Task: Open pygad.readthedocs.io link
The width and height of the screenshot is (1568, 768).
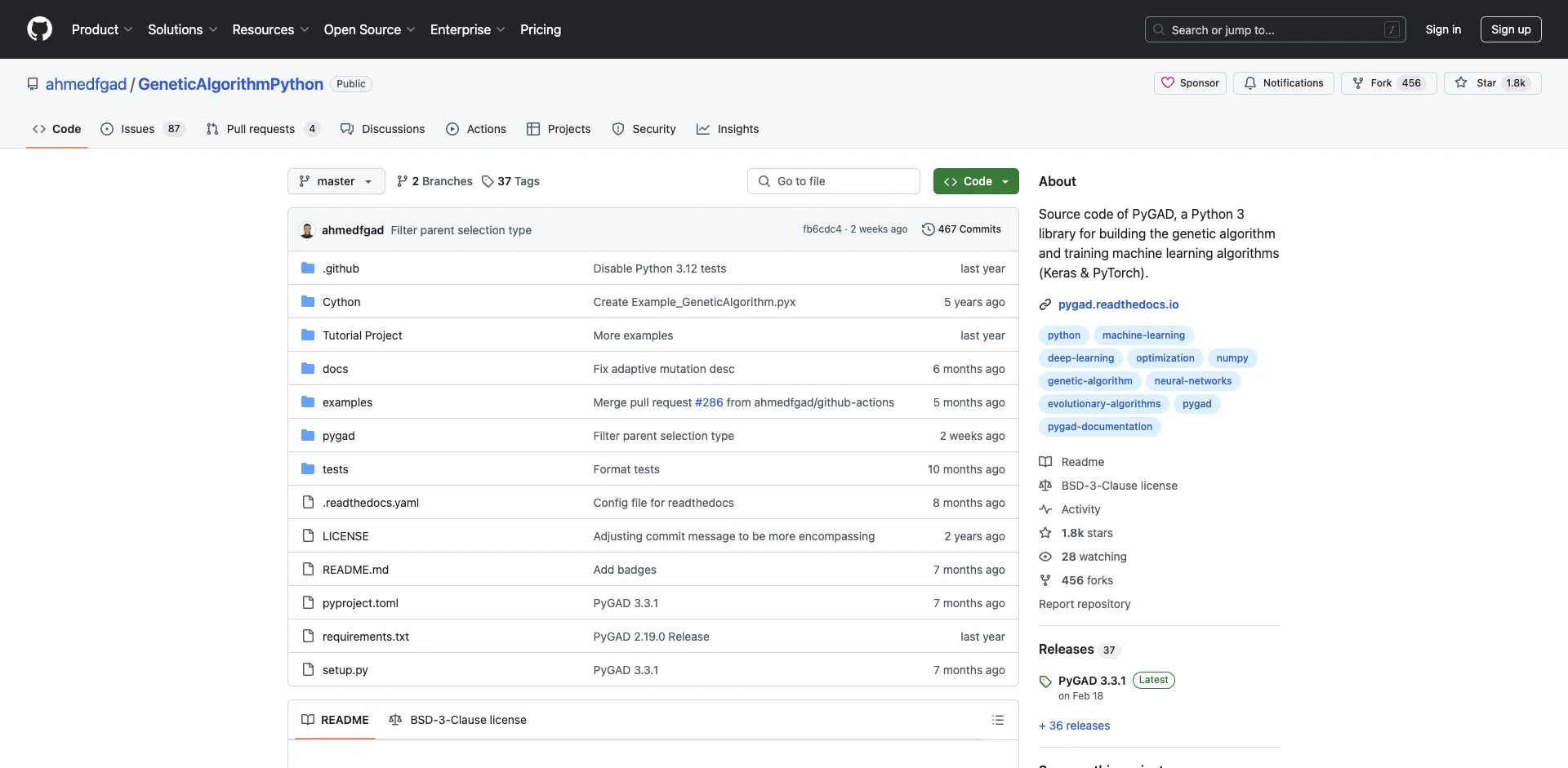Action: [1118, 304]
